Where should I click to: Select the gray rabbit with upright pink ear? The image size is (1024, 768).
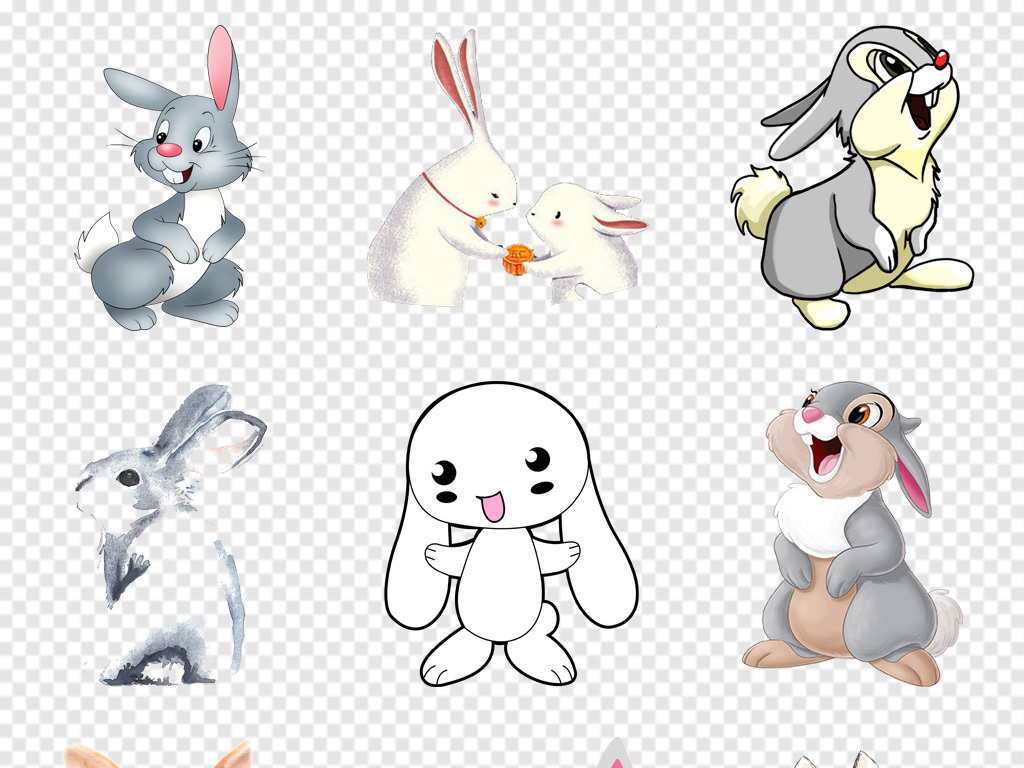click(170, 178)
